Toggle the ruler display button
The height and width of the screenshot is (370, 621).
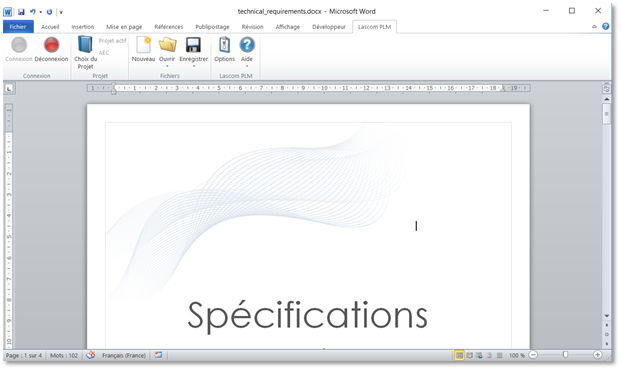(x=606, y=89)
